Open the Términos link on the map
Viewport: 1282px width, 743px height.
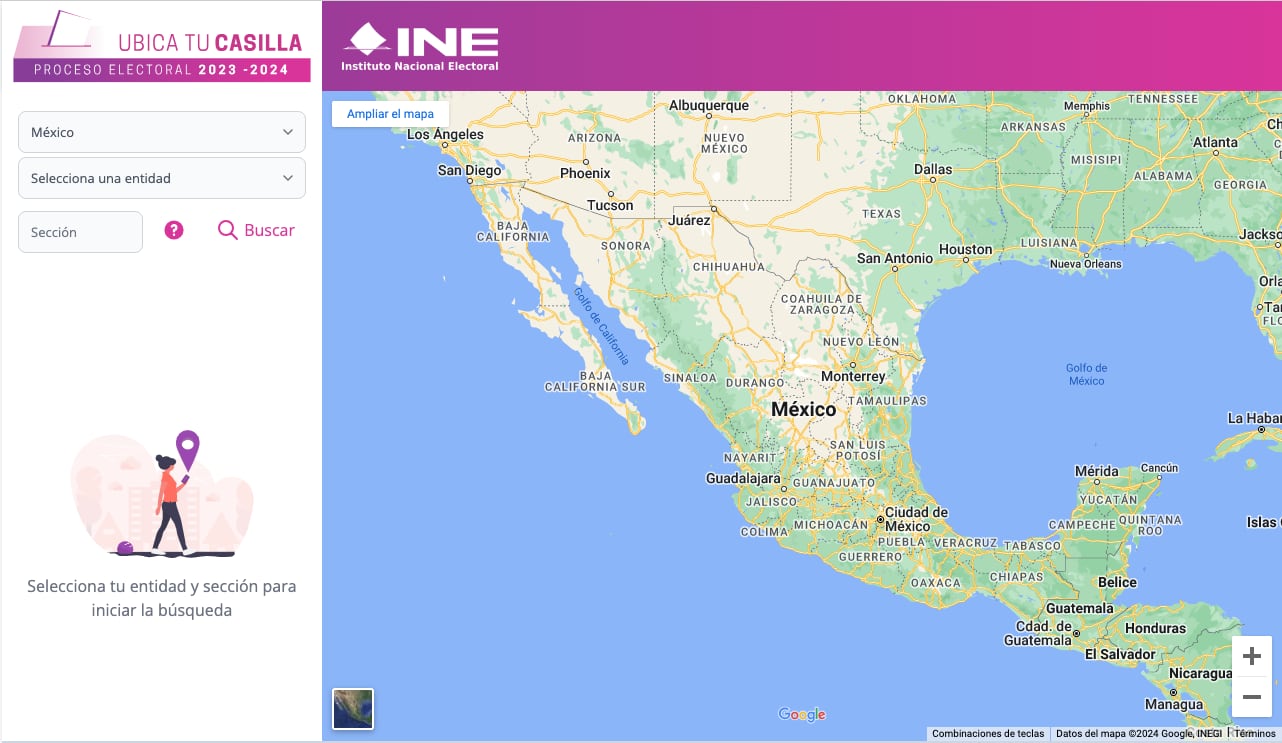[x=1254, y=734]
